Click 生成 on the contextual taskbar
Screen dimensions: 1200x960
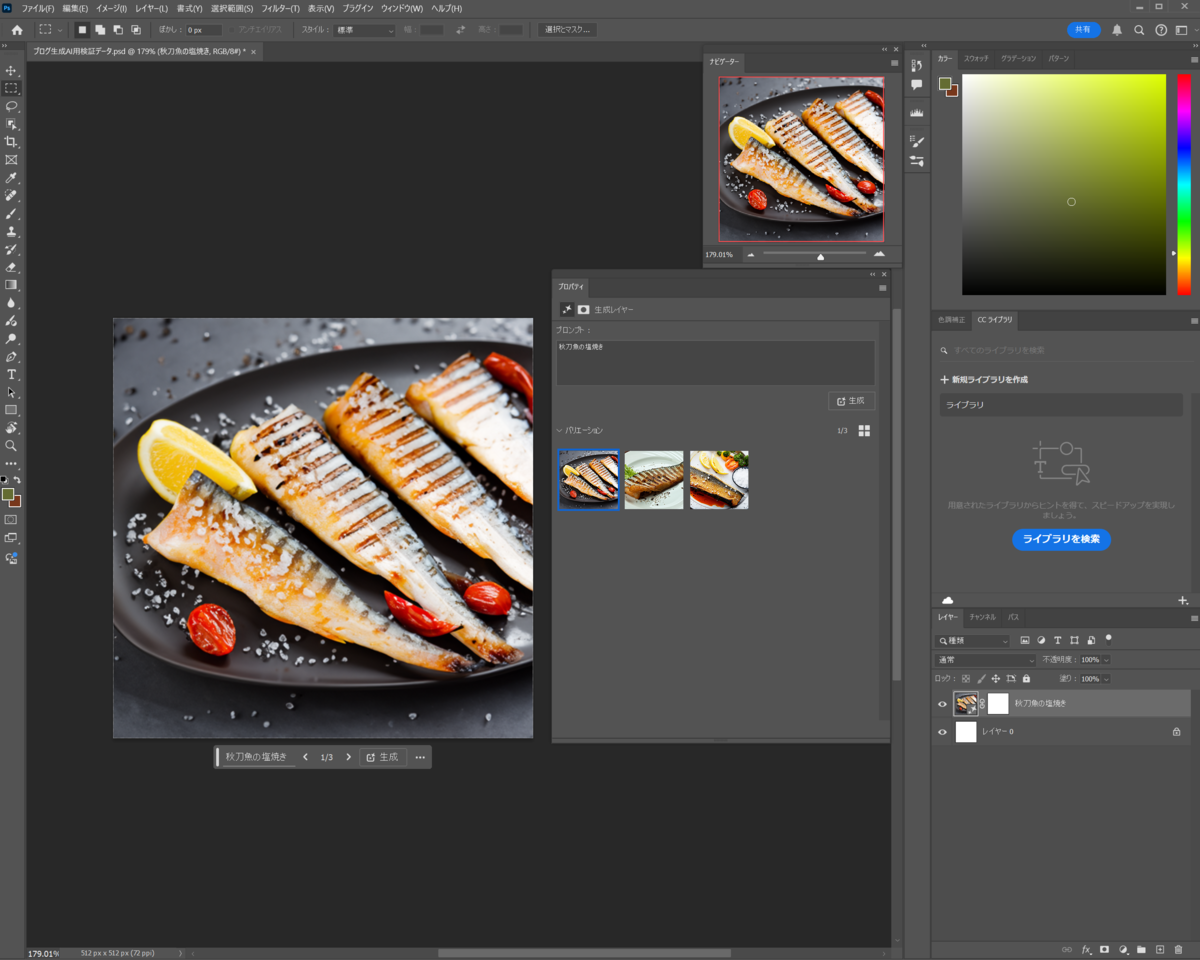pos(382,757)
